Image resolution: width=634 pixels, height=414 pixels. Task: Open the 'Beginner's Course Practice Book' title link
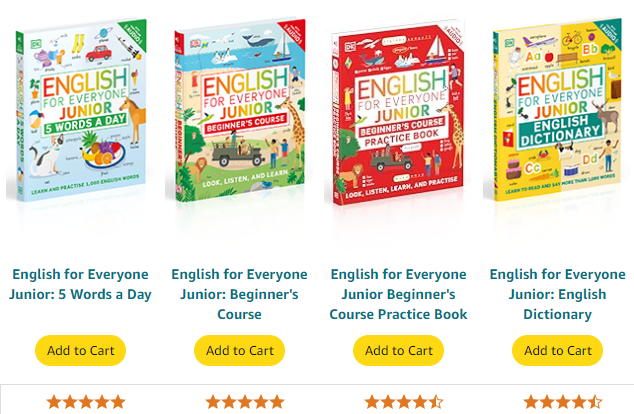(399, 294)
